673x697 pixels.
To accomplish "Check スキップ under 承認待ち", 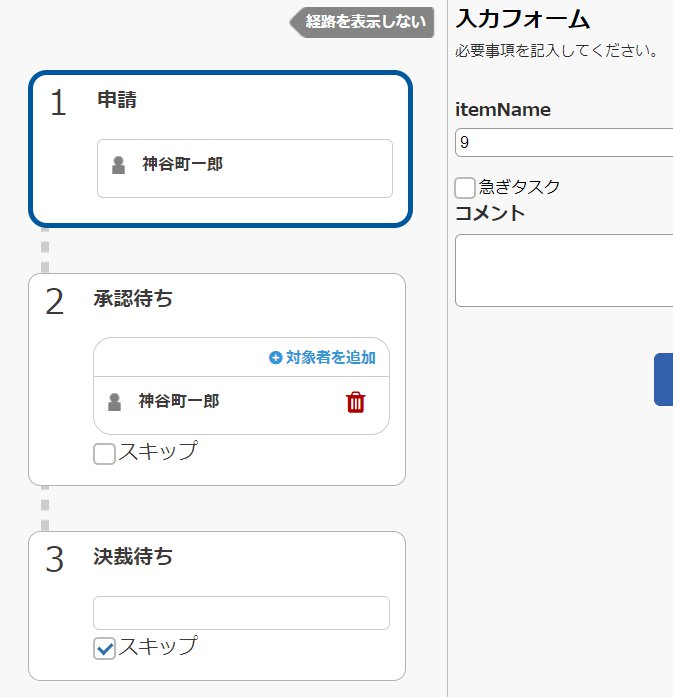I will click(x=104, y=454).
